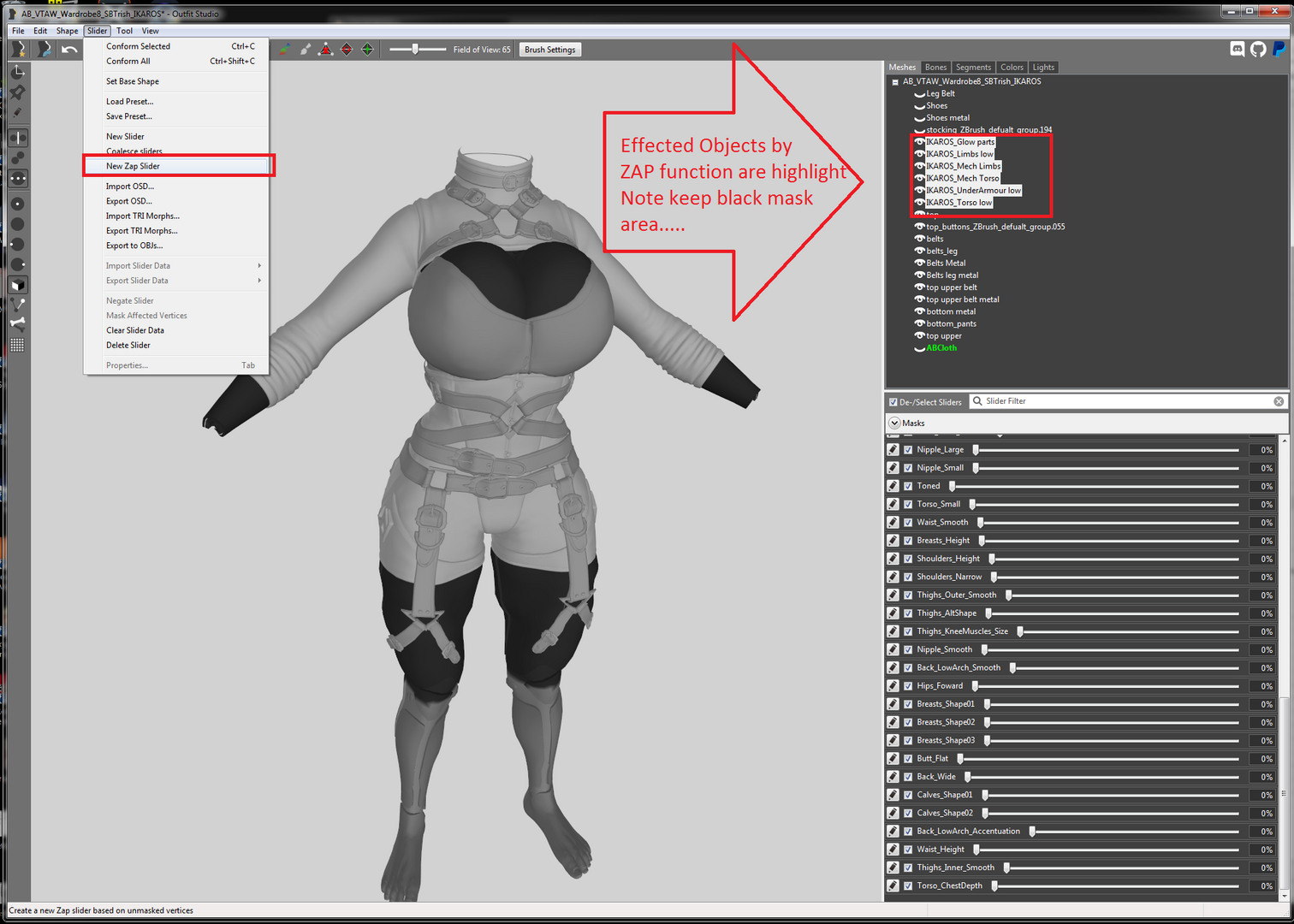Open the Discord link icon

pos(1238,49)
